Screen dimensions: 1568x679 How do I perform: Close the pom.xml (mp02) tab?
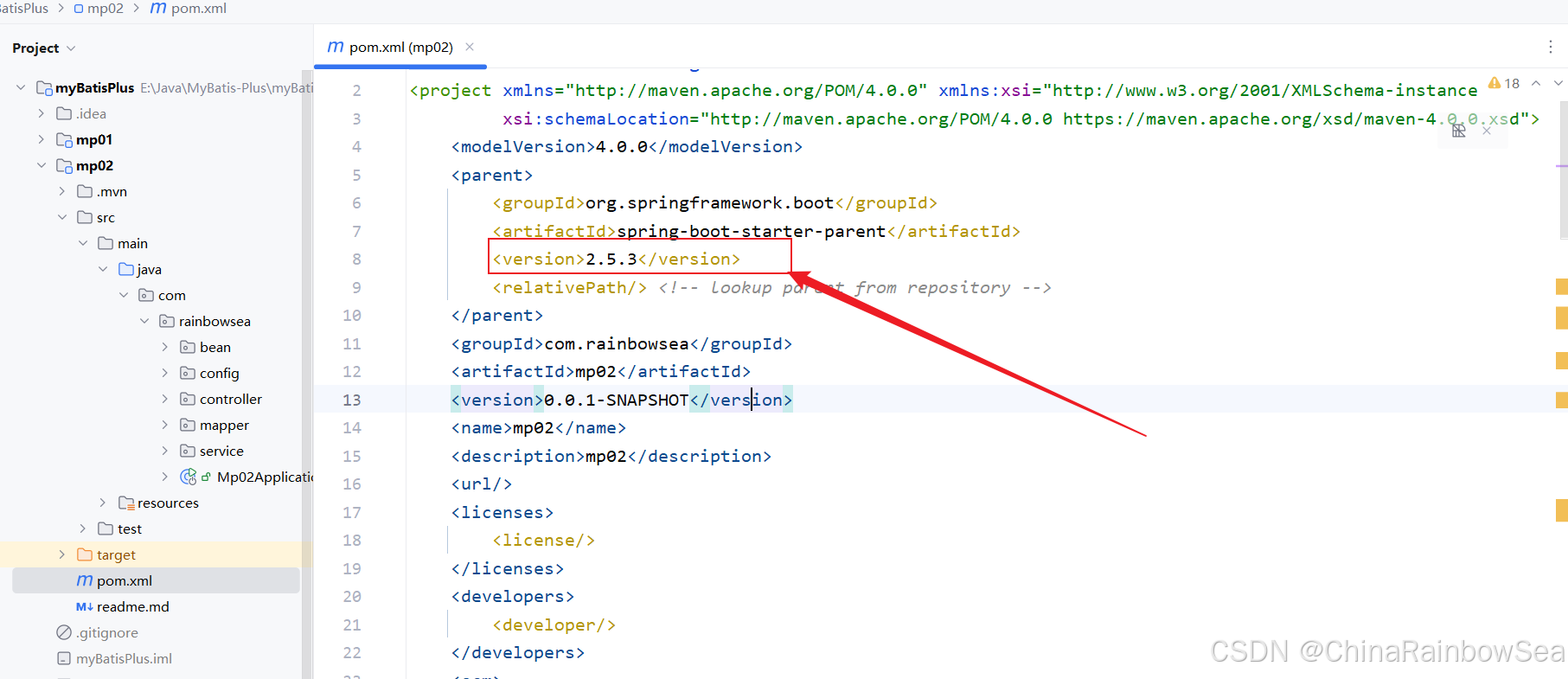[x=470, y=47]
